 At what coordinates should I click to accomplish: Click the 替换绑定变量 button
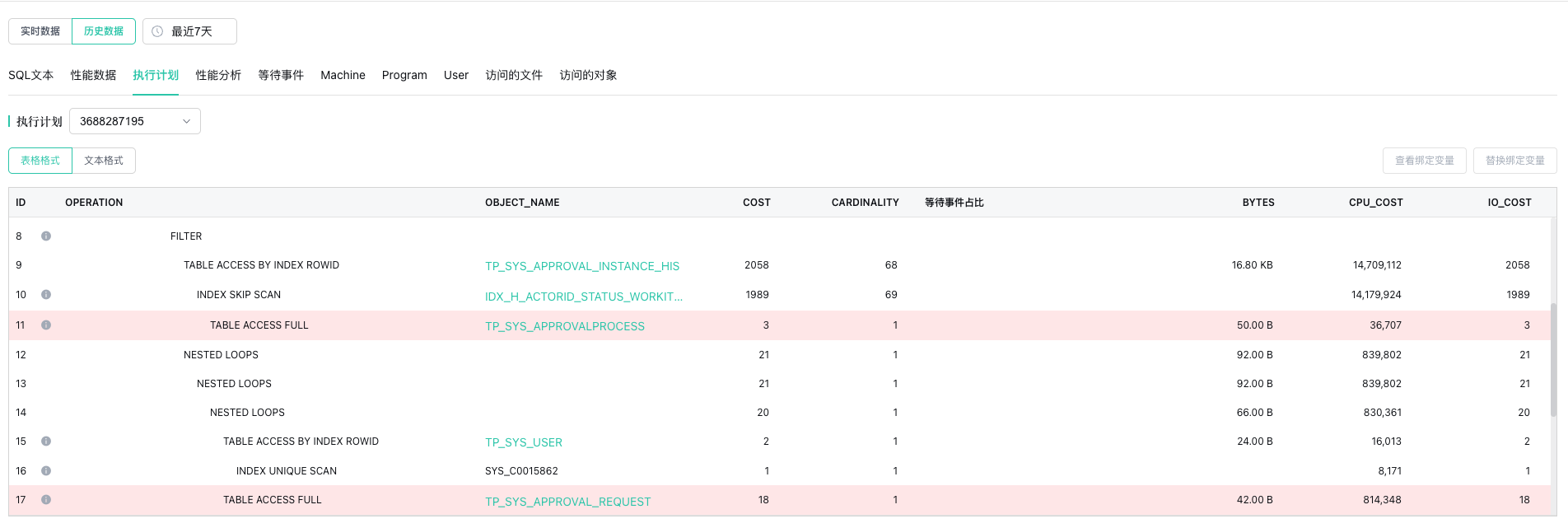pos(1515,161)
